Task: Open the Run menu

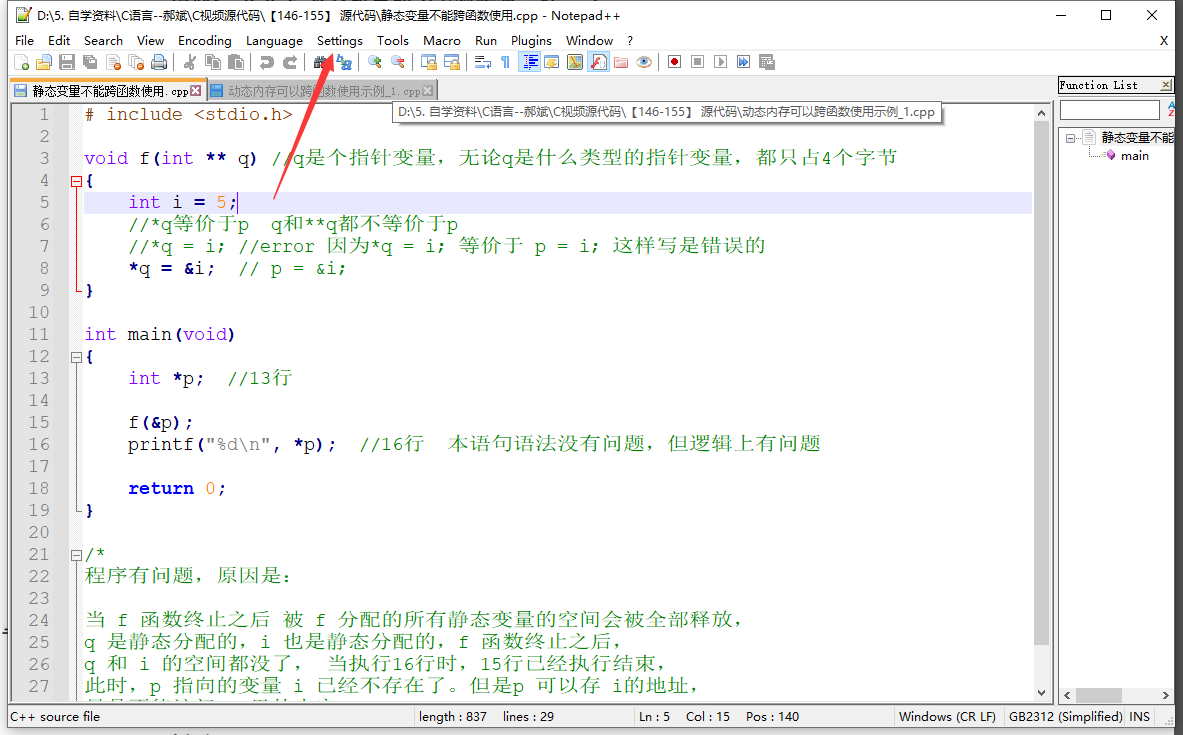Action: [x=486, y=41]
